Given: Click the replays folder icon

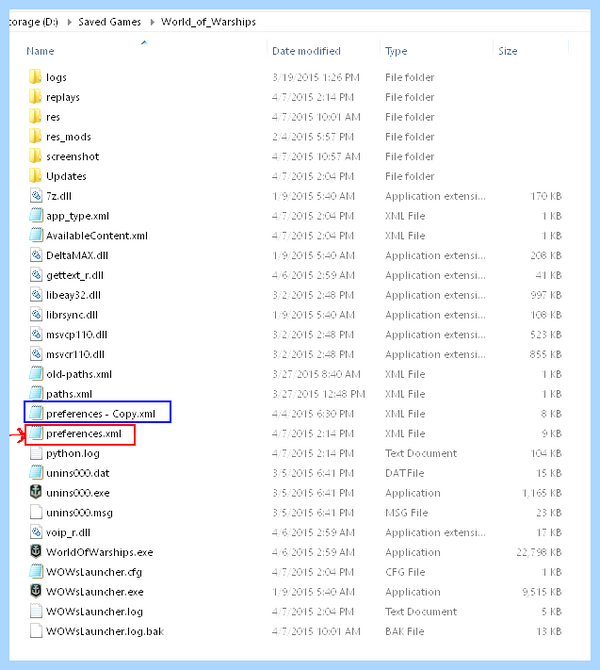Looking at the screenshot, I should click(36, 97).
